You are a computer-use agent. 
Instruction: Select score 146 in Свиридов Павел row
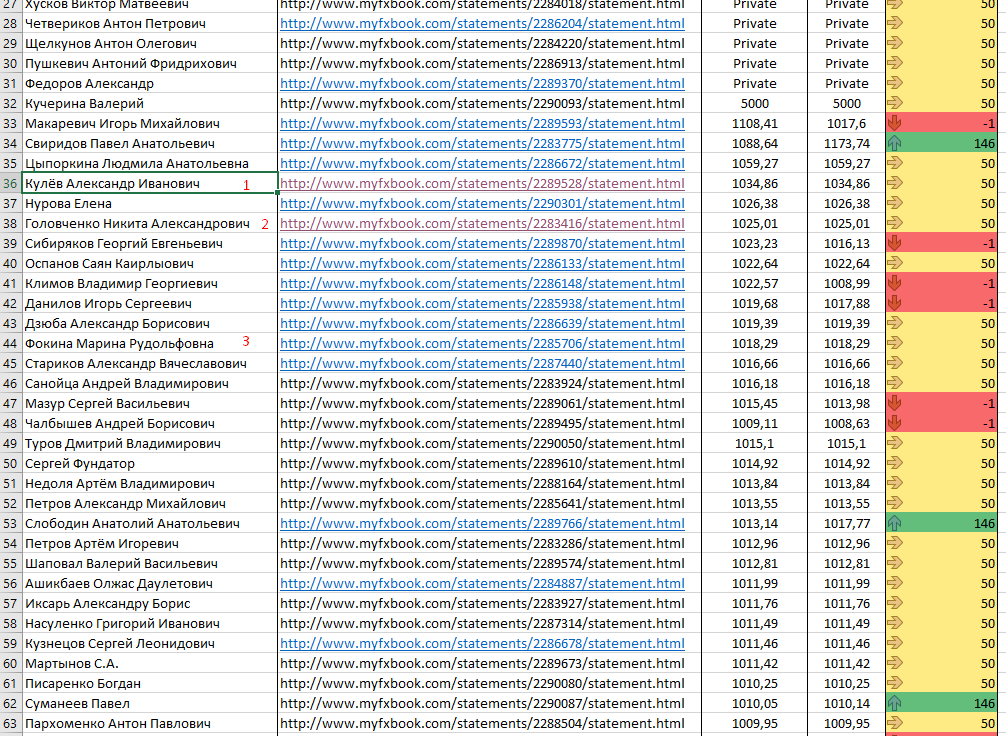pyautogui.click(x=984, y=144)
